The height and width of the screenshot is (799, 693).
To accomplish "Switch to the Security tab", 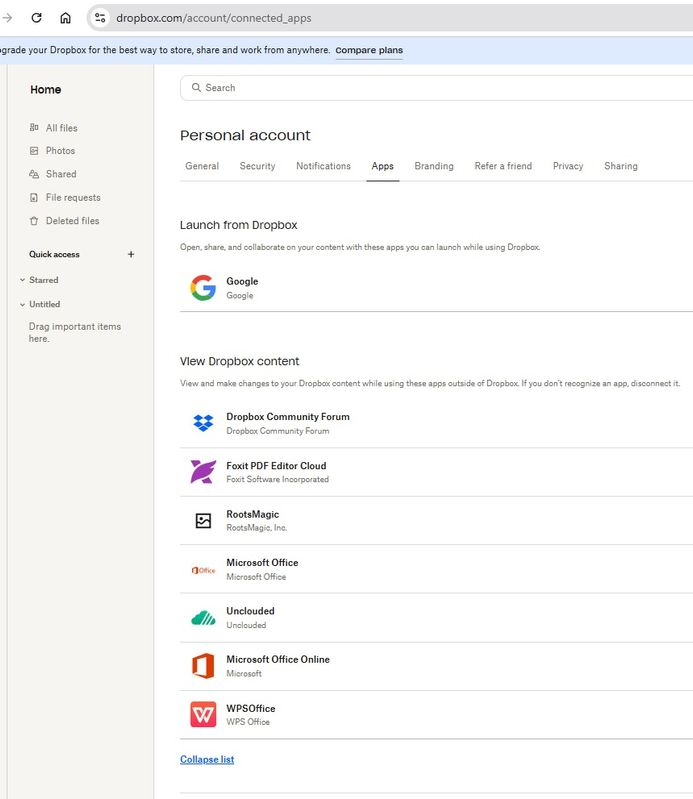I will click(257, 166).
